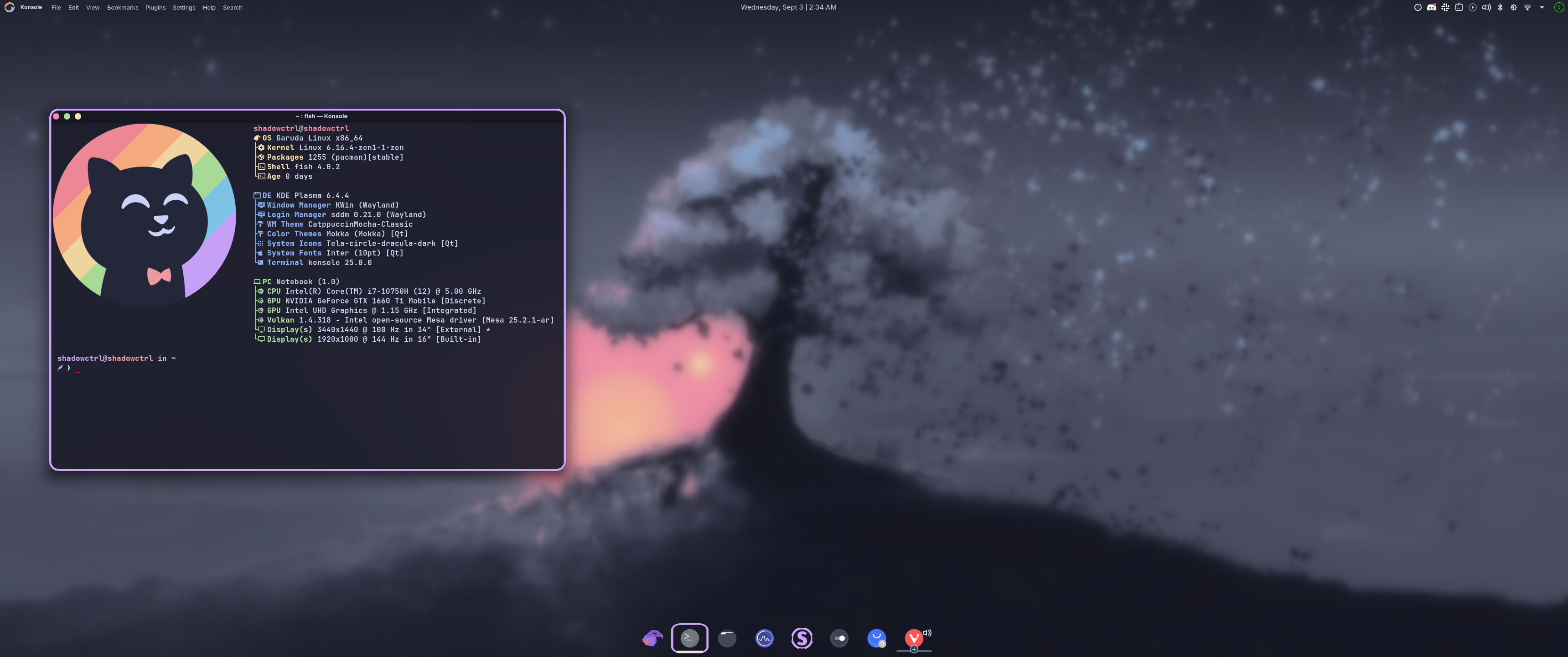This screenshot has width=1568, height=657.
Task: Click the 'Terminal konsole 25.8.0' line
Action: point(314,262)
